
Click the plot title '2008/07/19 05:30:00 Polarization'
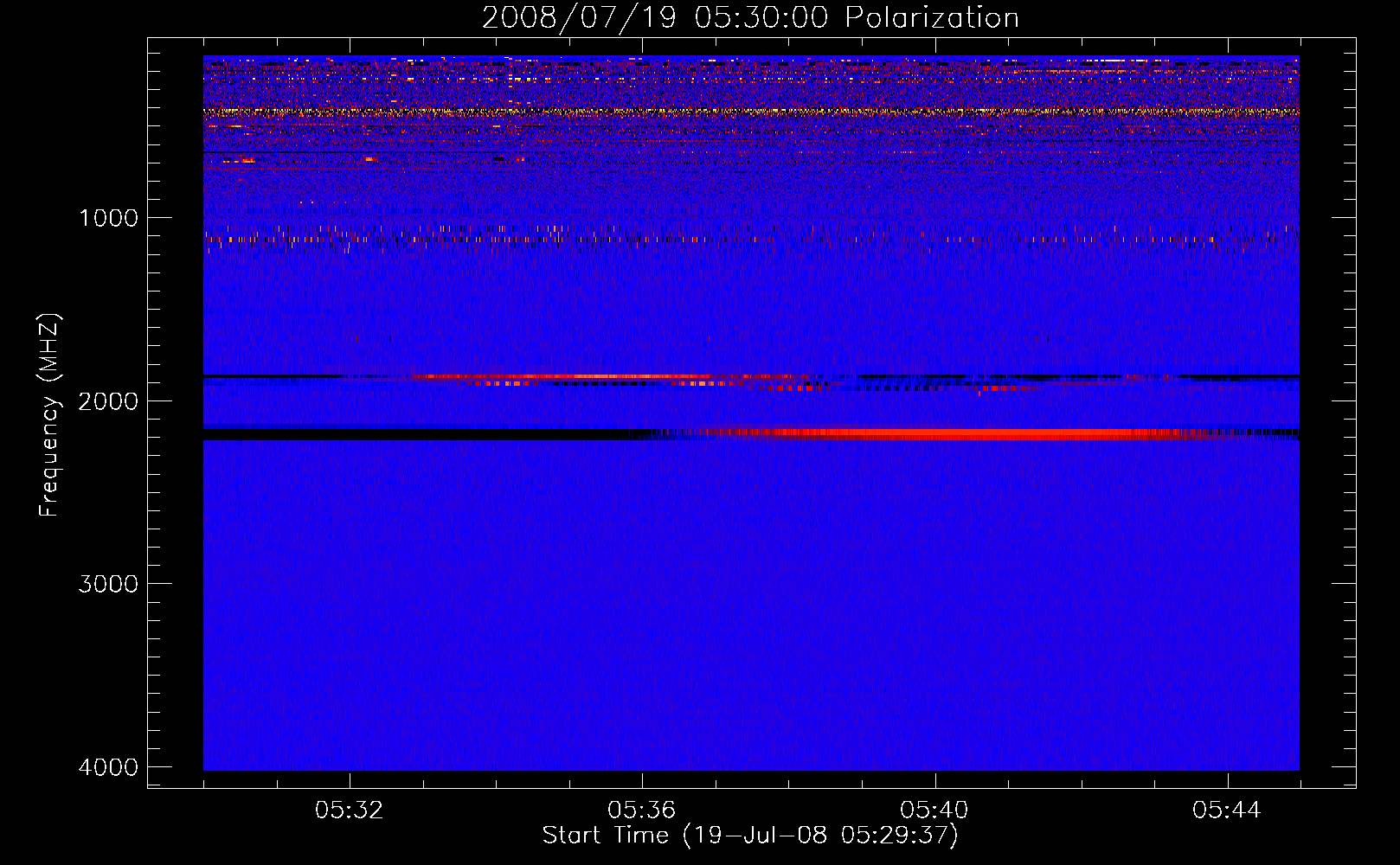[x=750, y=18]
